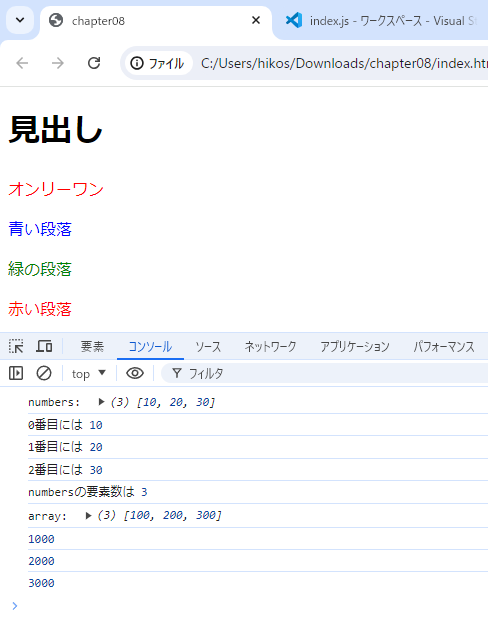Open the 要素 DevTools tab
Viewport: 488px width, 629px height.
pyautogui.click(x=92, y=347)
